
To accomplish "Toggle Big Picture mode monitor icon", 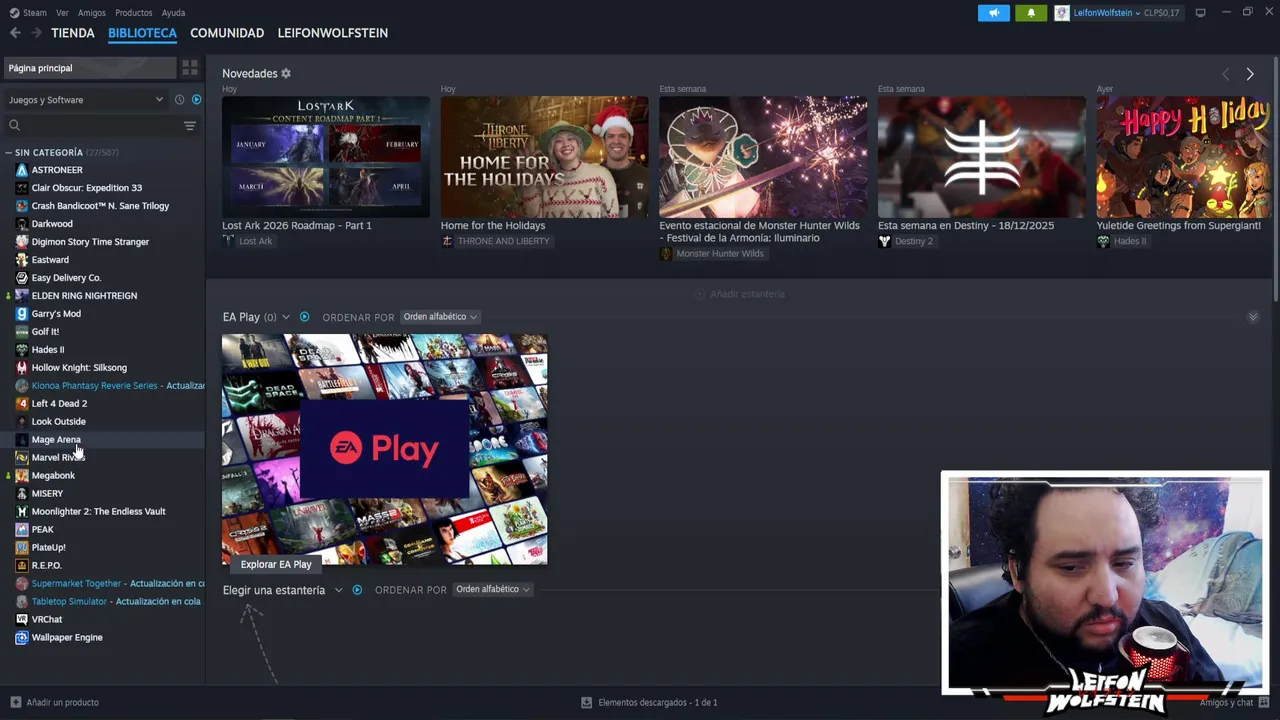I will [x=1200, y=13].
